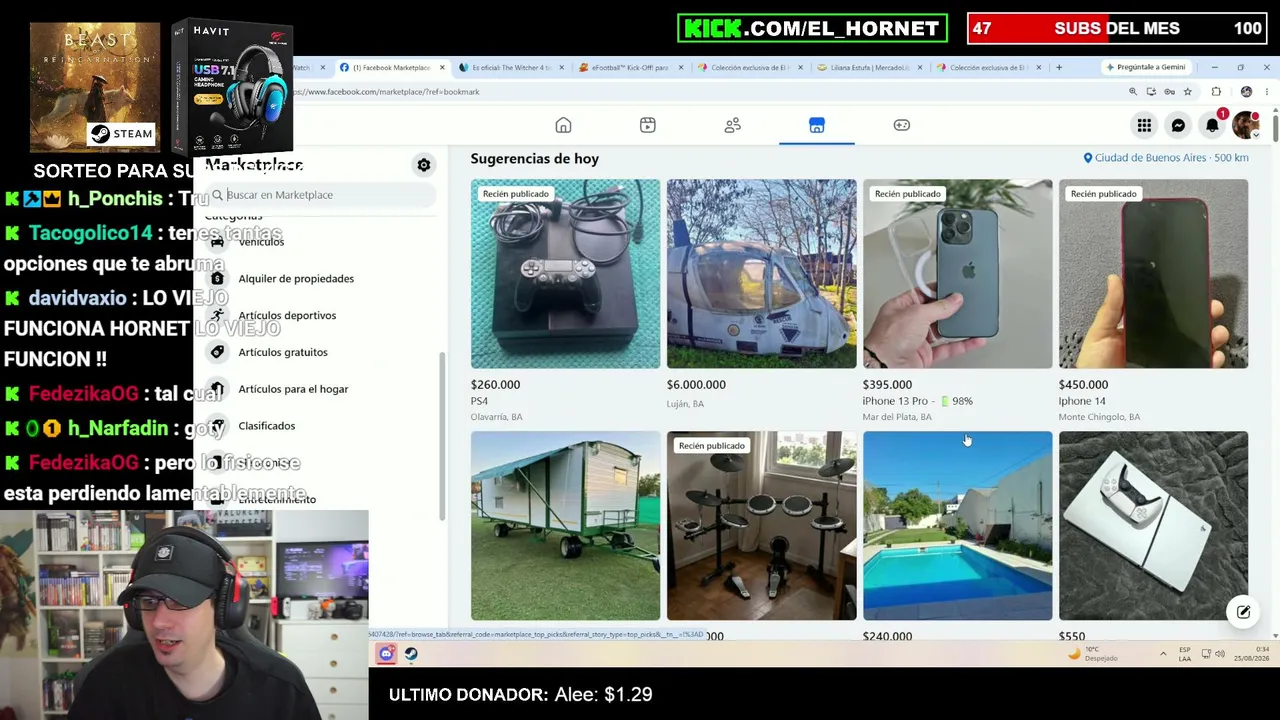
Task: Open the iPhone 13 Pro listing photo
Action: click(x=957, y=274)
